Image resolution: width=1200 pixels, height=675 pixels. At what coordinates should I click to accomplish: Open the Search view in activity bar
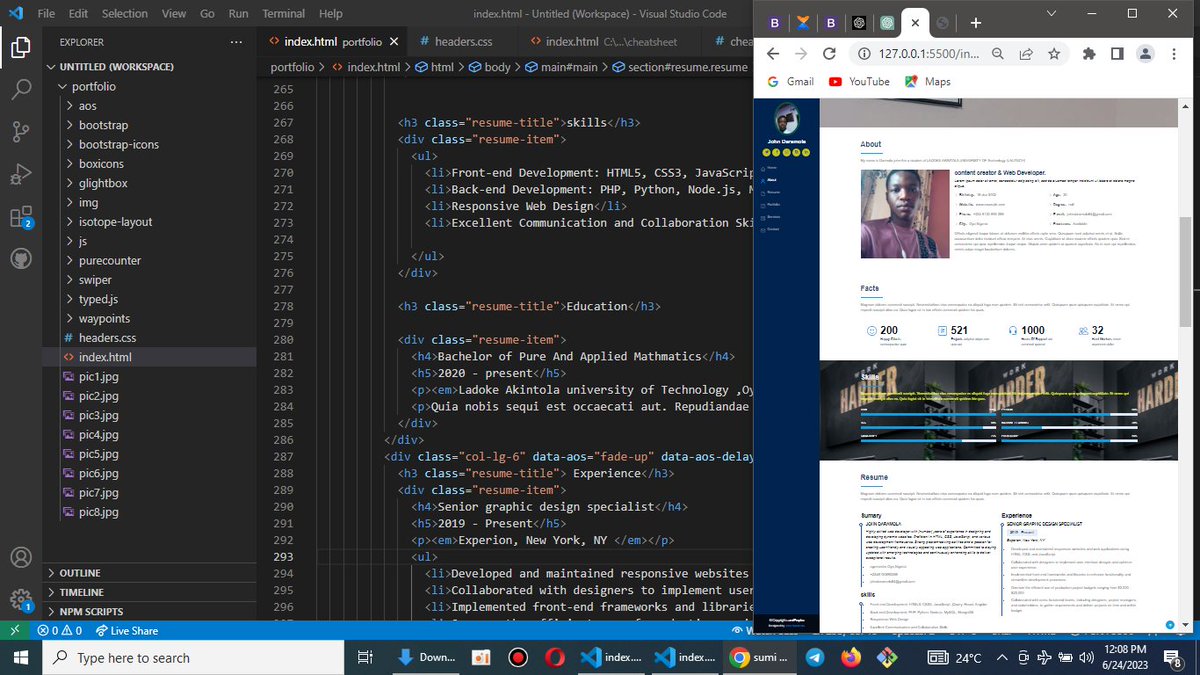click(22, 90)
